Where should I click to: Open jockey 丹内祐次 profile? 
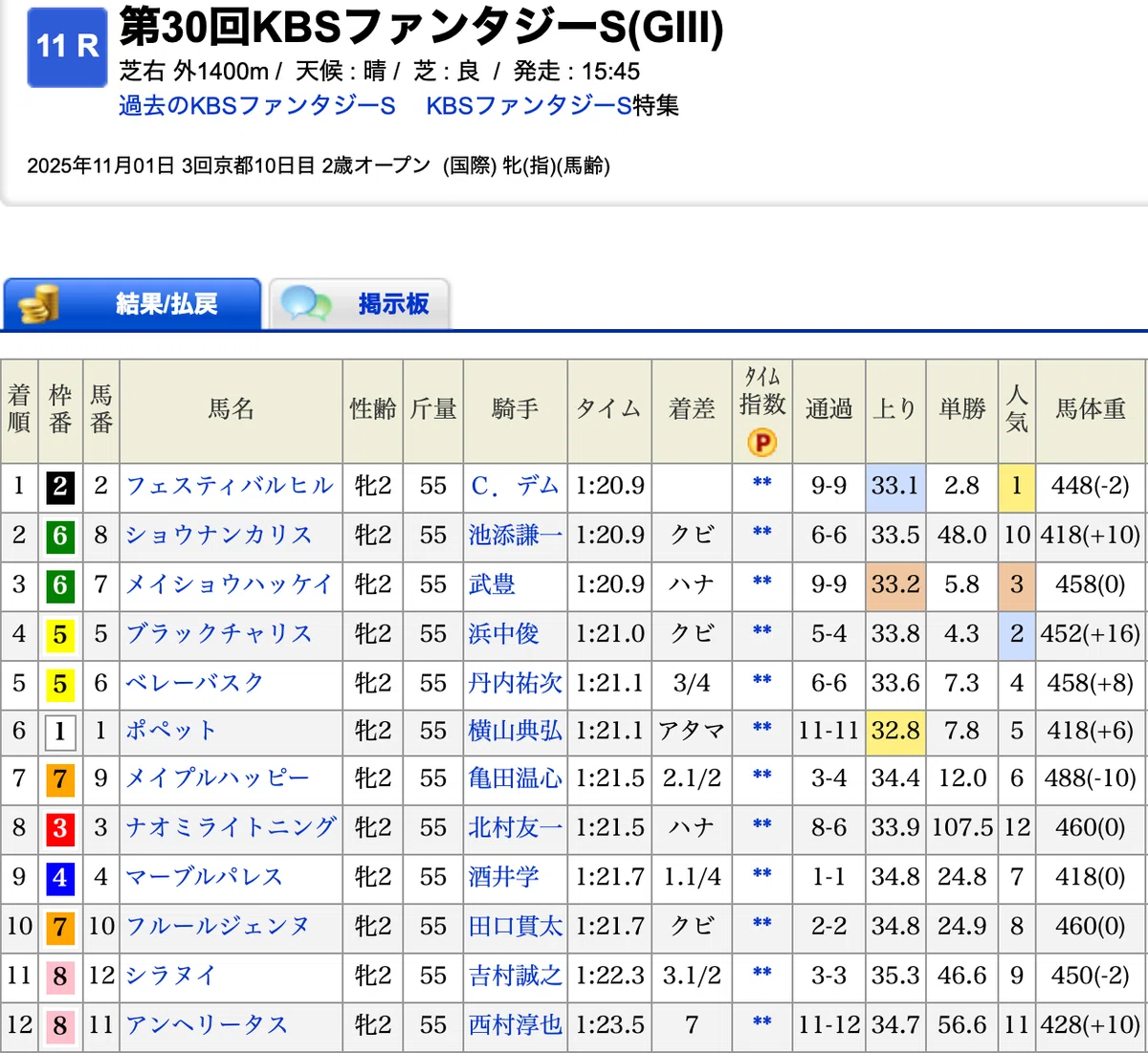click(516, 683)
